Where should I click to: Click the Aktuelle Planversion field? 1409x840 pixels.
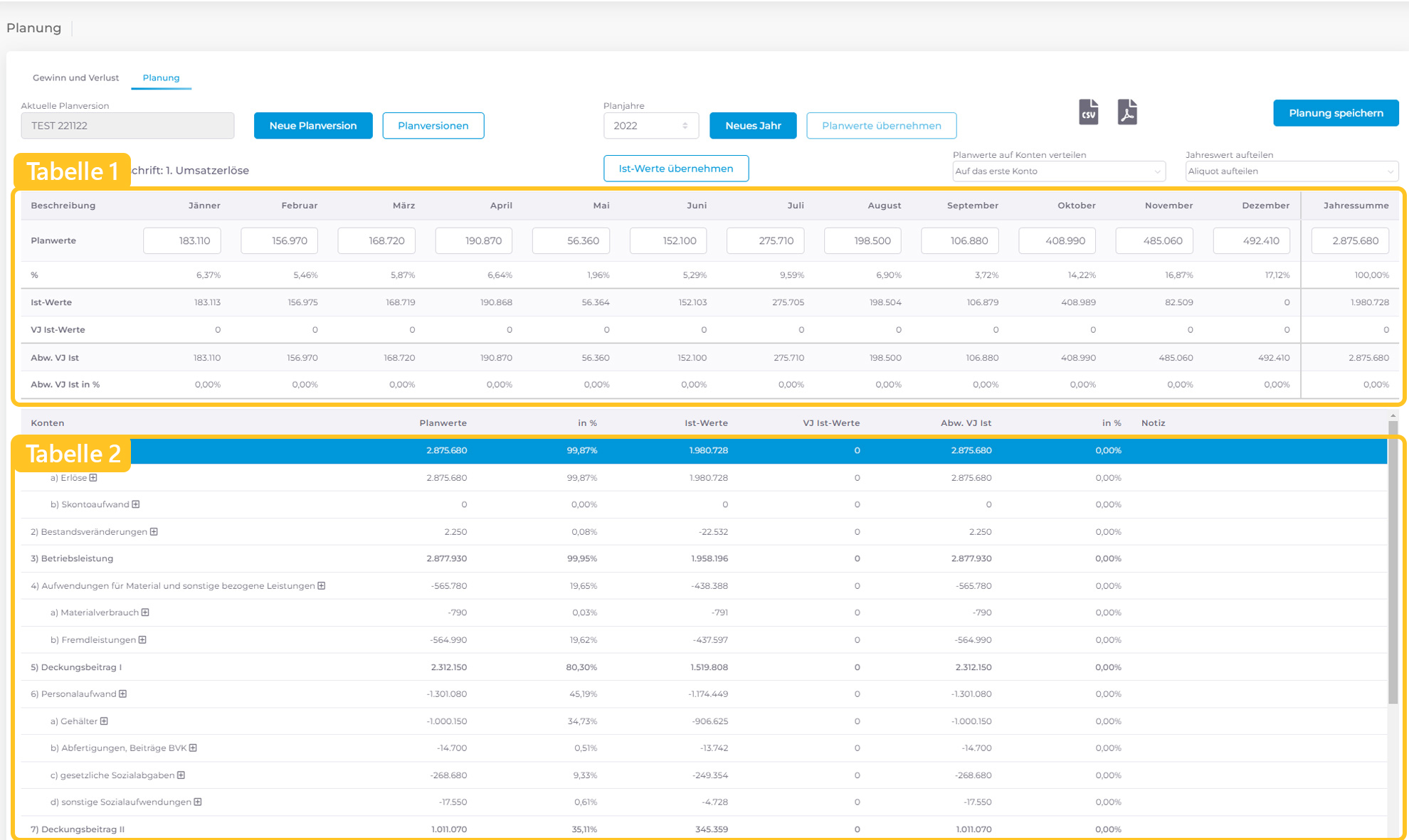[127, 126]
